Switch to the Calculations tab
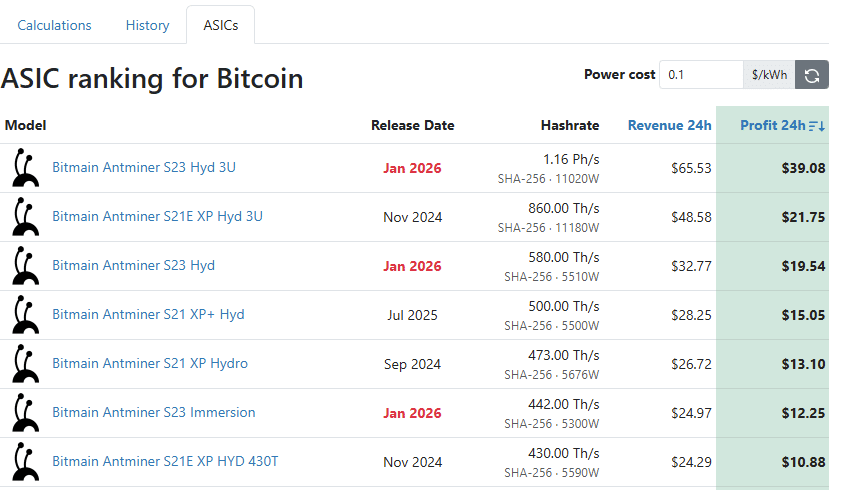This screenshot has width=844, height=490. (x=54, y=25)
